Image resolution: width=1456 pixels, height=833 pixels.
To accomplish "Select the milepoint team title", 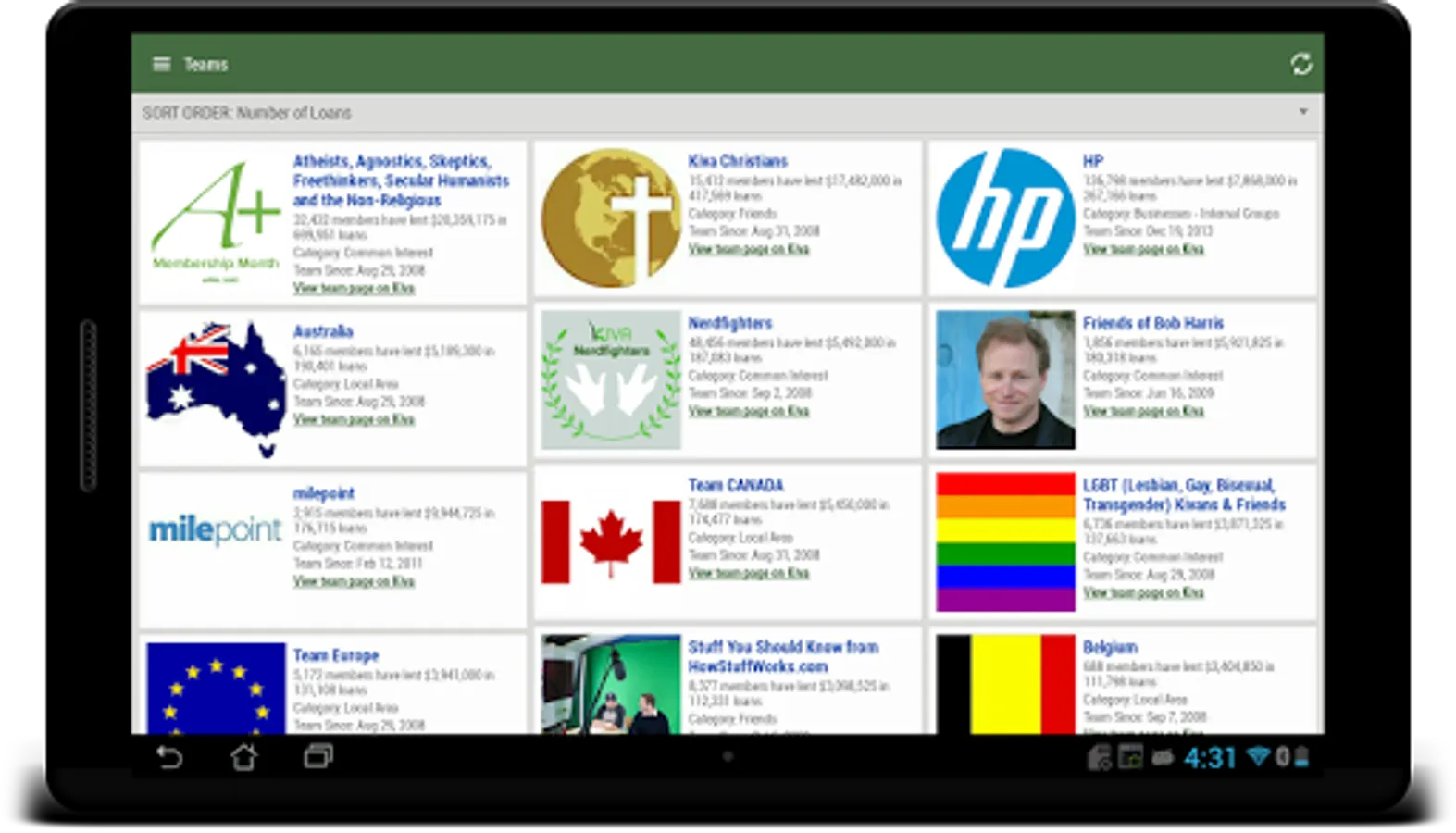I will [x=324, y=493].
